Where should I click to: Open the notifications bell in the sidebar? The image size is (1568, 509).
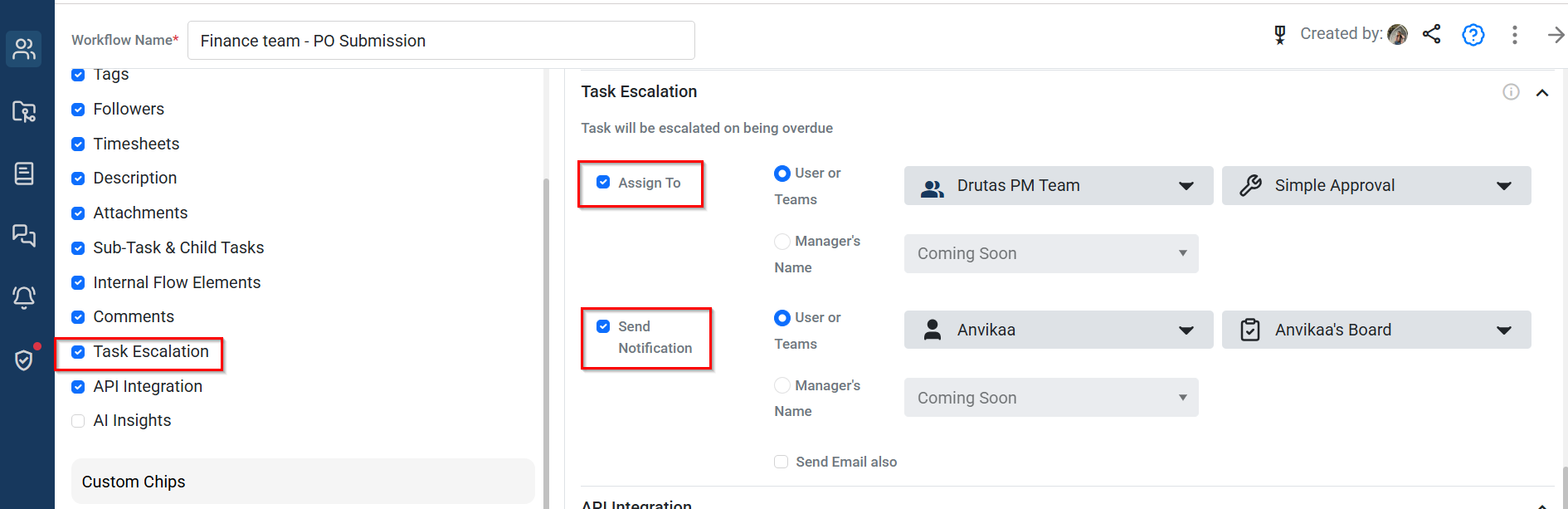tap(24, 297)
